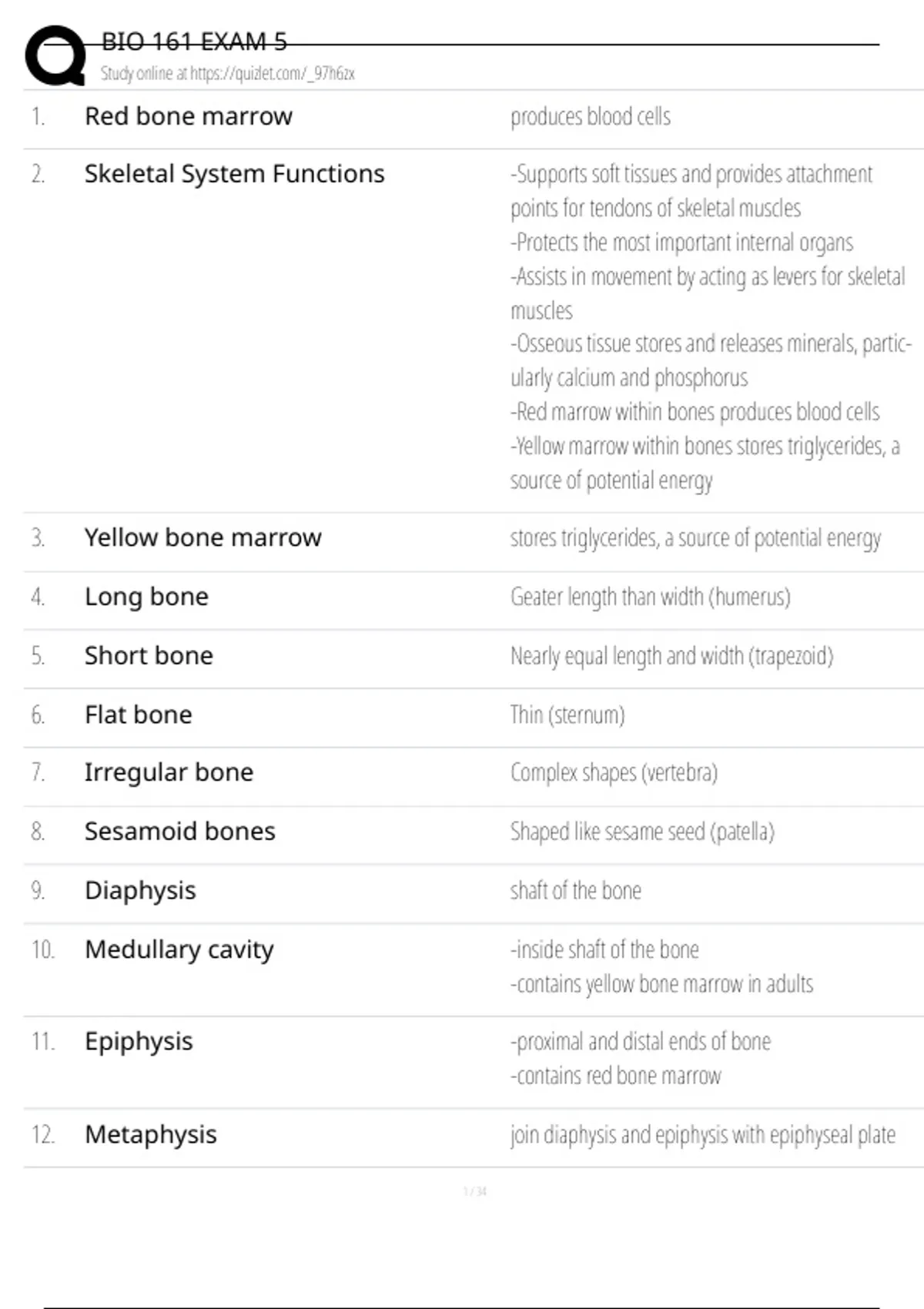Click the Flat bone term
The image size is (924, 1309).
coord(138,715)
